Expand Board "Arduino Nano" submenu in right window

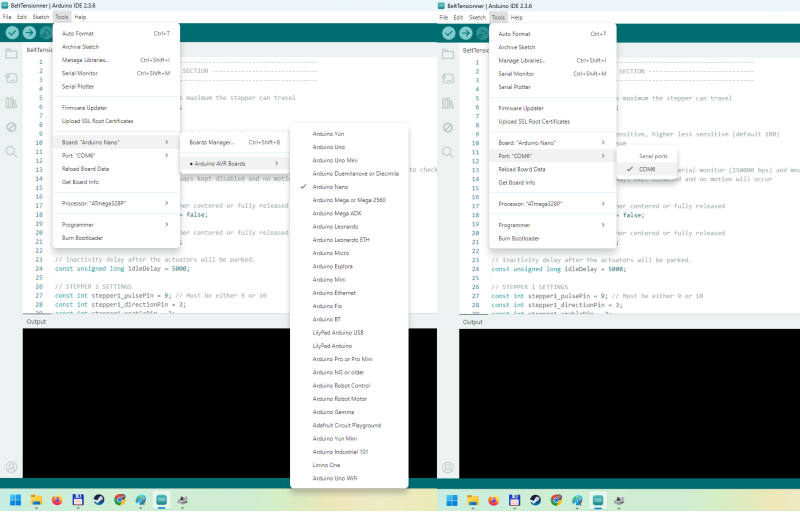point(553,143)
